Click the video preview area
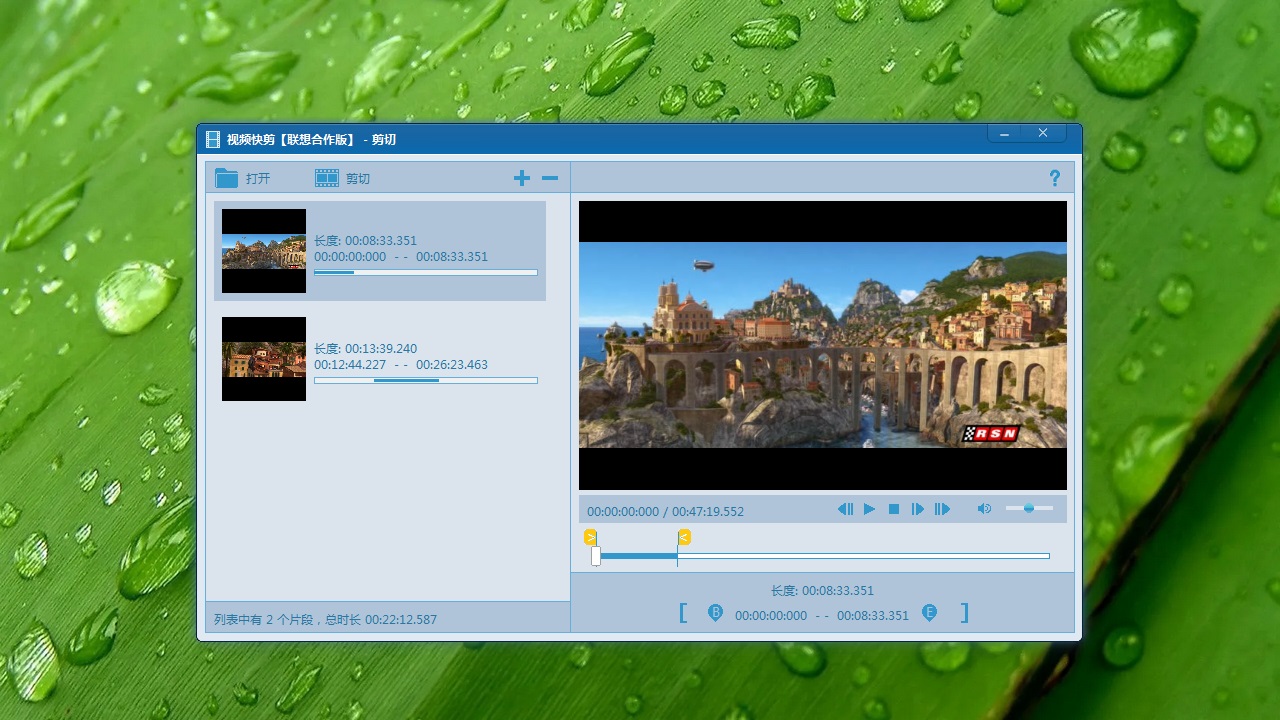This screenshot has width=1280, height=720. [823, 345]
